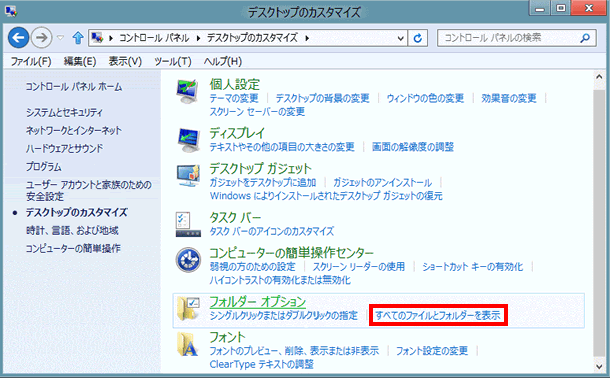Open ネットワークとインターネット in sidebar
The image size is (610, 378).
pos(74,131)
